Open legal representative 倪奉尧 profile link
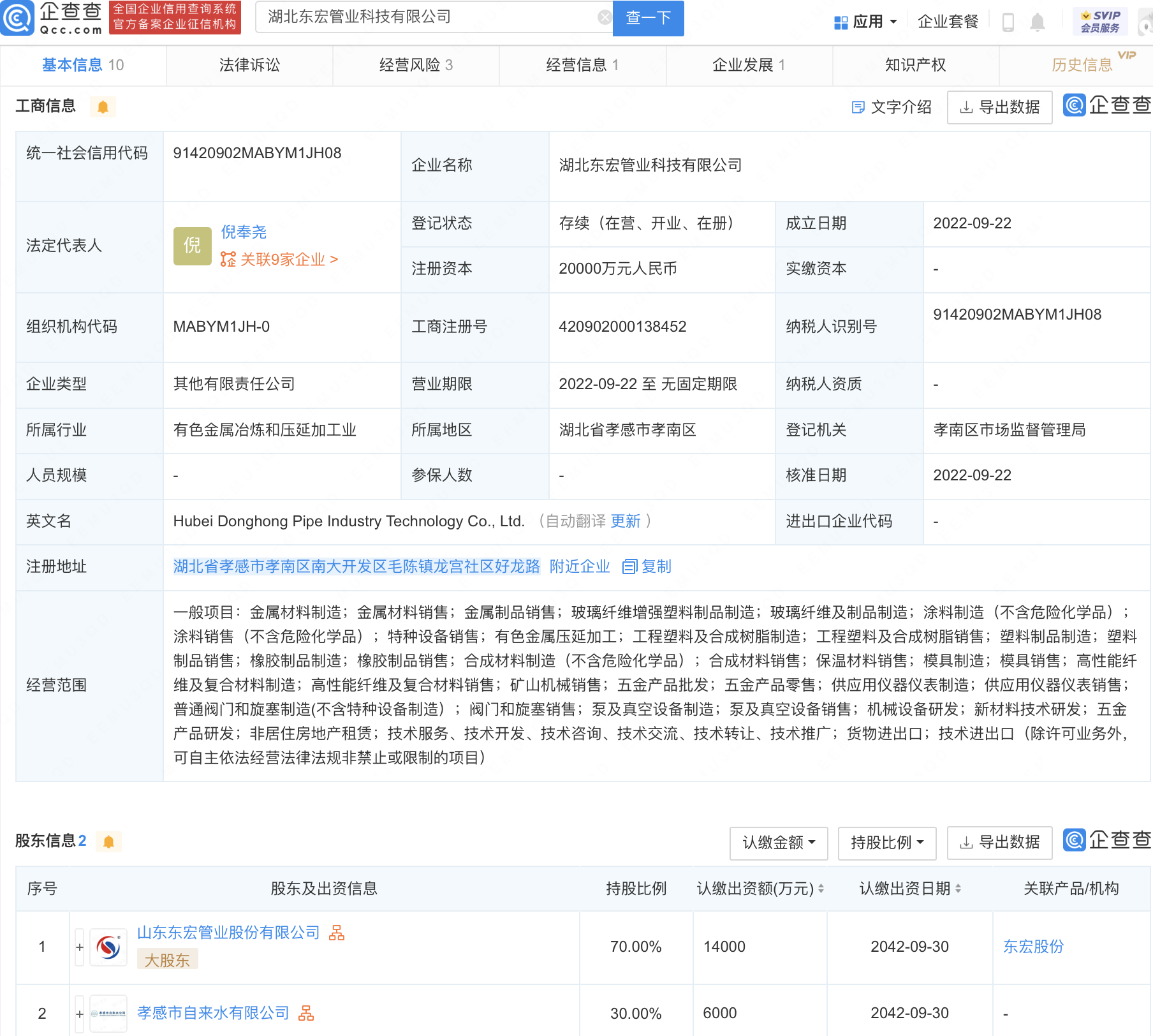1153x1036 pixels. pyautogui.click(x=244, y=232)
